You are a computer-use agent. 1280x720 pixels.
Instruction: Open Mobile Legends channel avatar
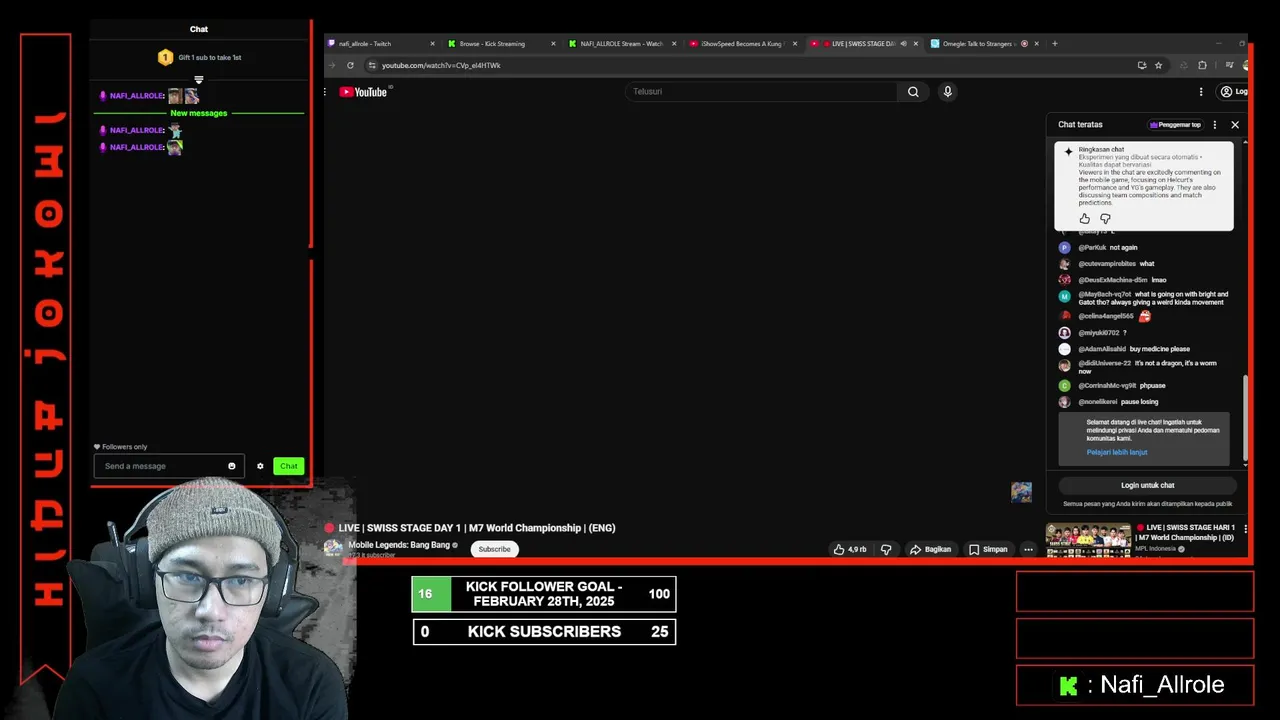point(333,548)
